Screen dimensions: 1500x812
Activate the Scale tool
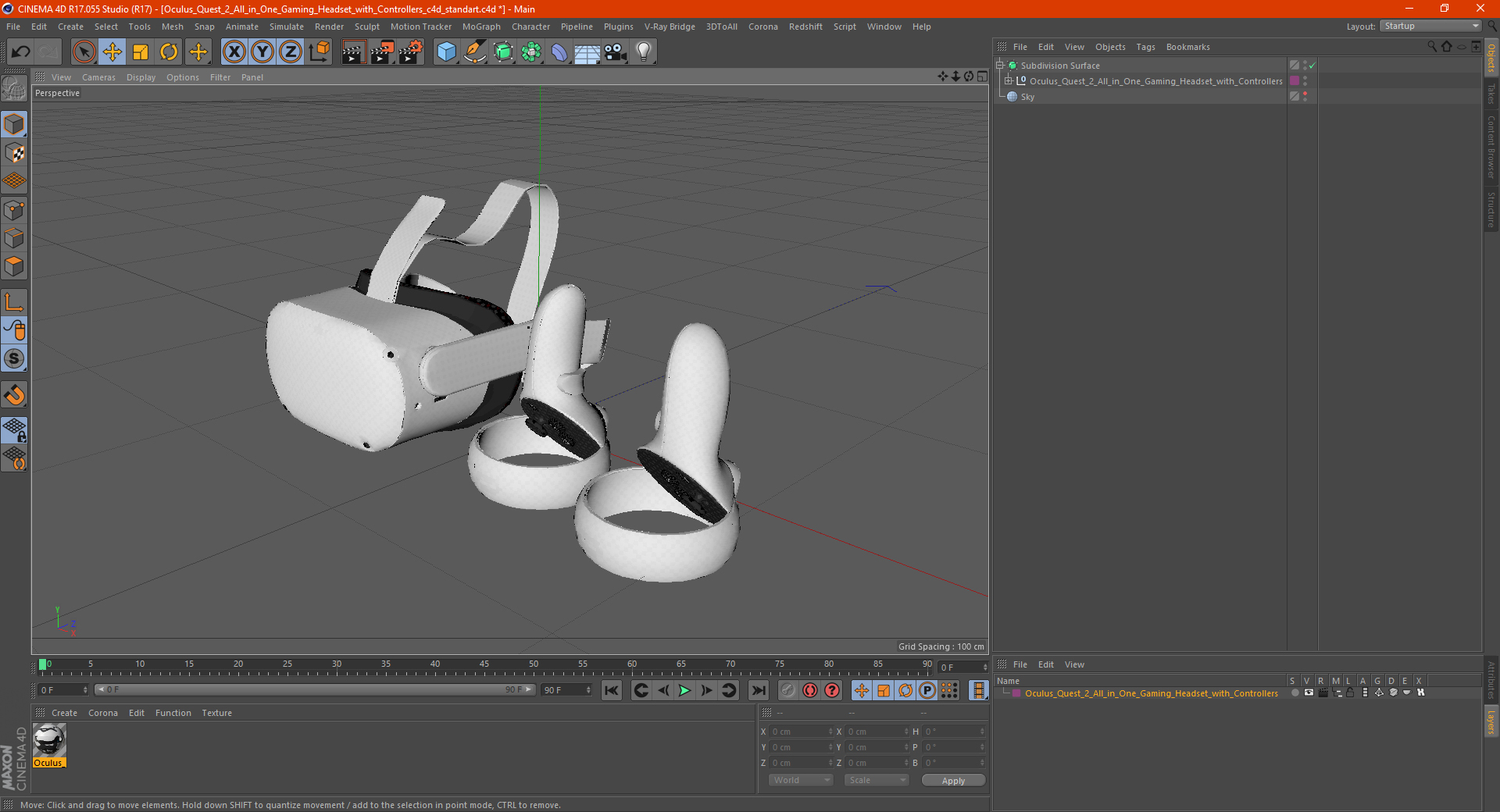pos(141,52)
